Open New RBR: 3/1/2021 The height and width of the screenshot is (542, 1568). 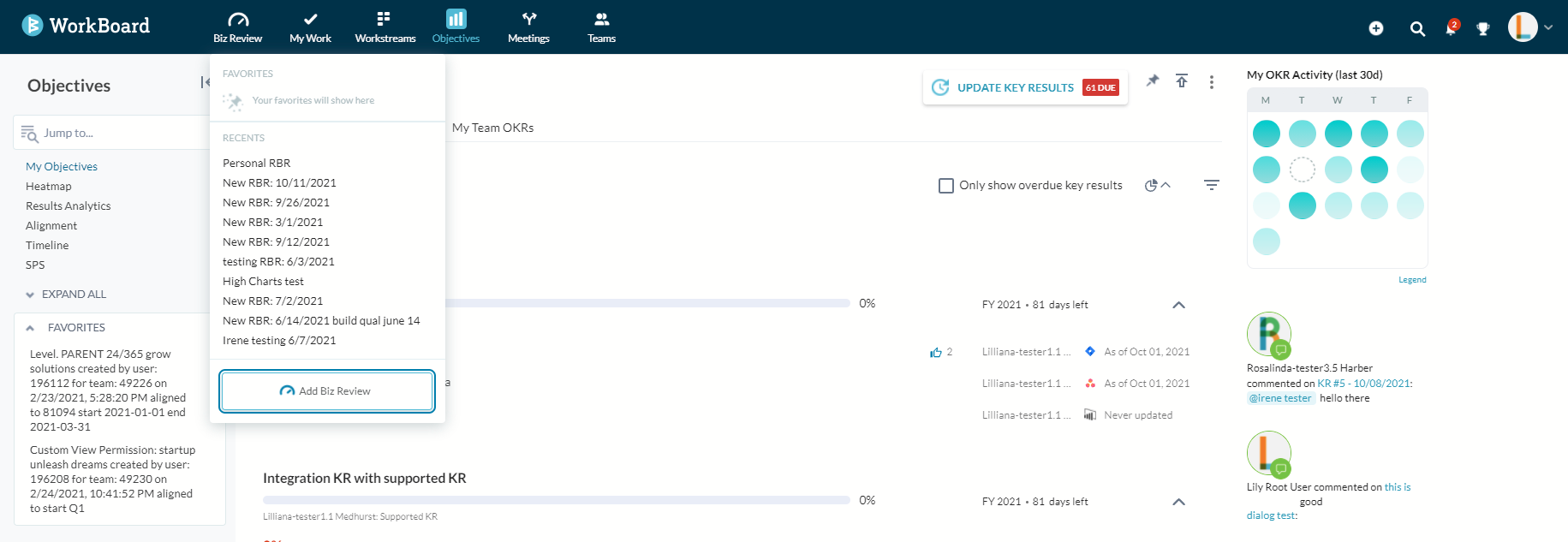click(272, 222)
